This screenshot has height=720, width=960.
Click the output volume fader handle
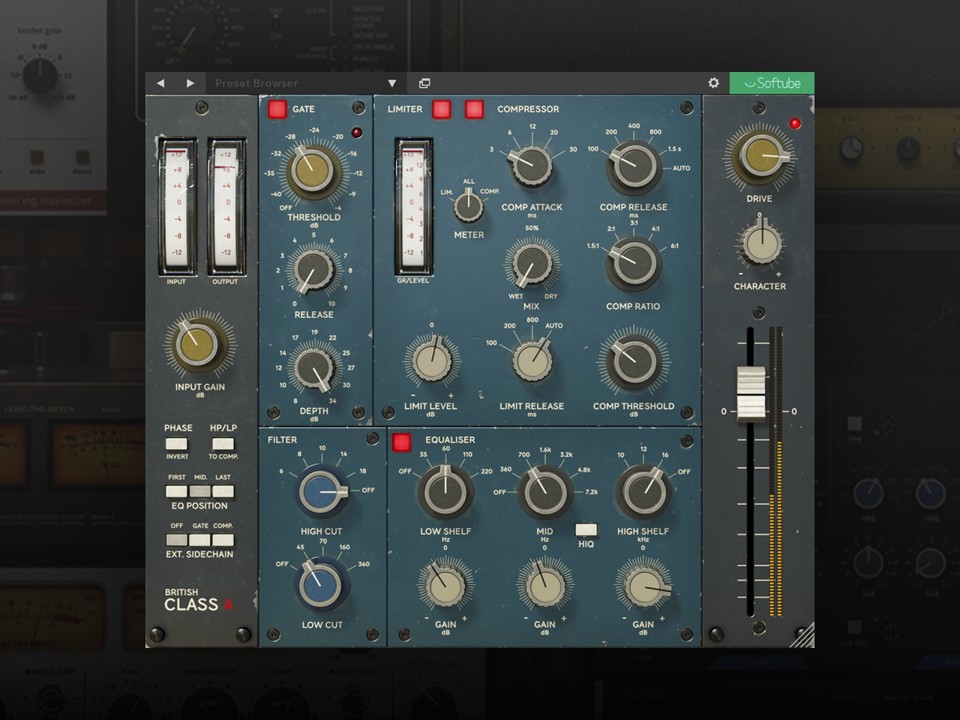click(x=751, y=394)
